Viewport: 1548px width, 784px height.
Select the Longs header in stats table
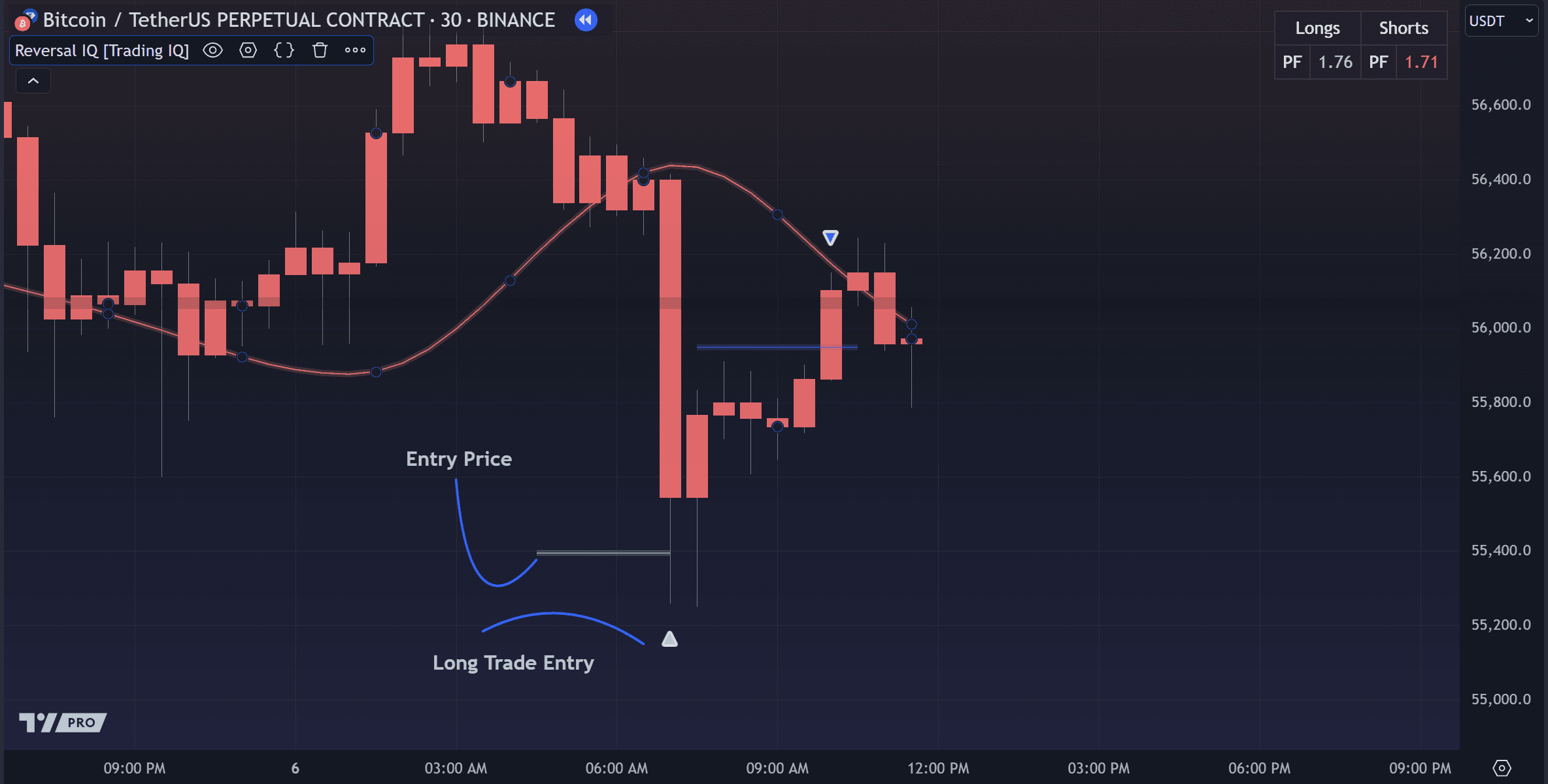pos(1317,28)
